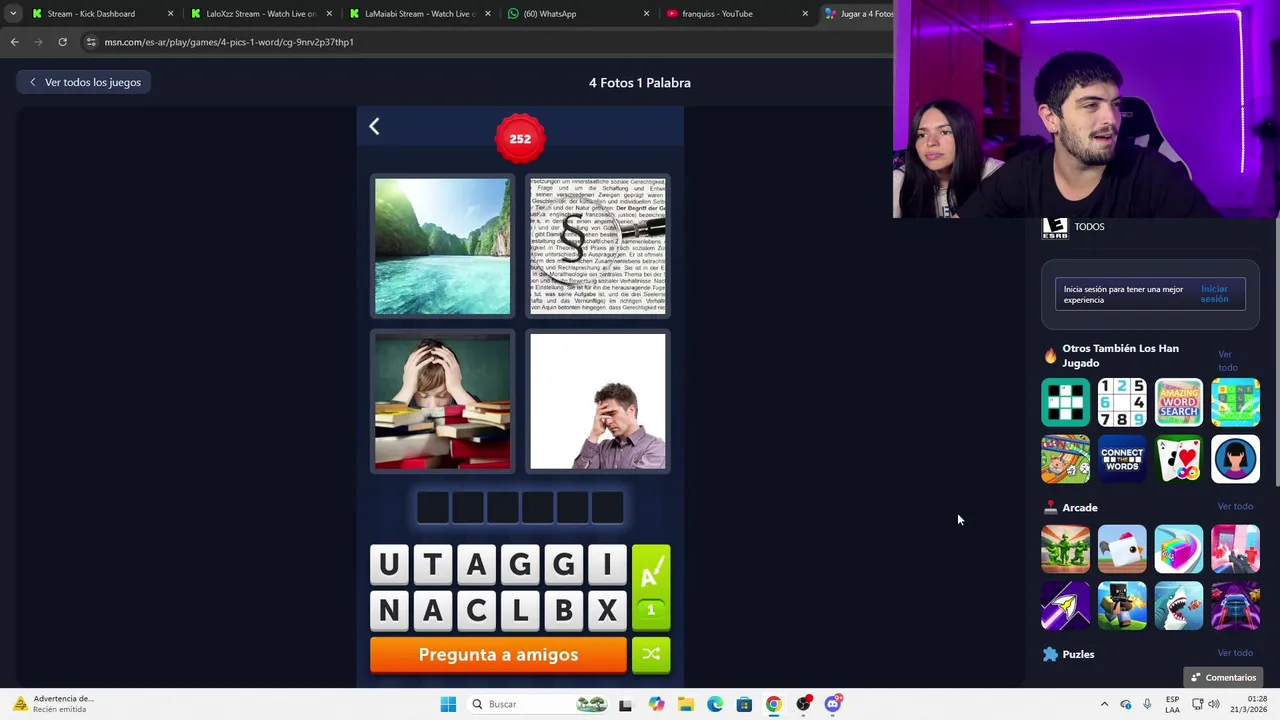Open the white chicken game icon
This screenshot has width=1280, height=720.
click(x=1122, y=549)
